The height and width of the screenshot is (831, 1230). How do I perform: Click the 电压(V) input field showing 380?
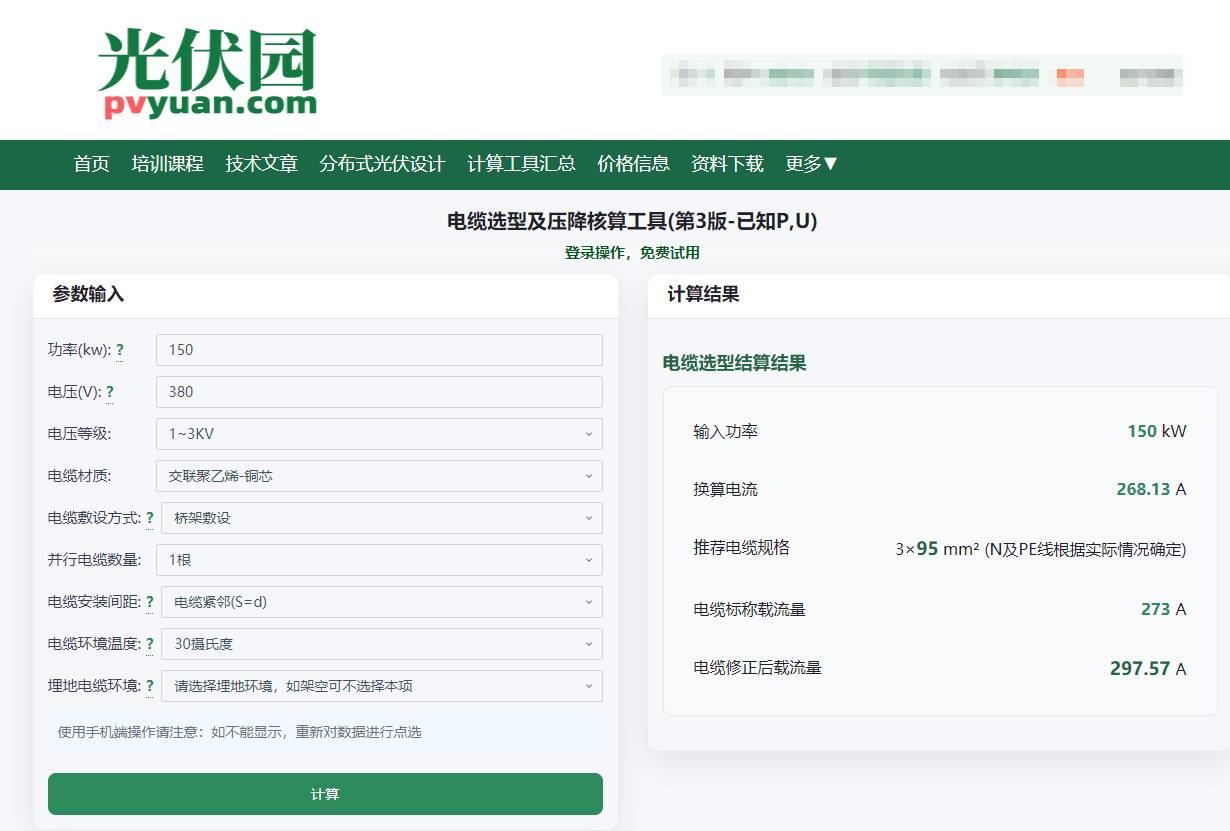(379, 392)
